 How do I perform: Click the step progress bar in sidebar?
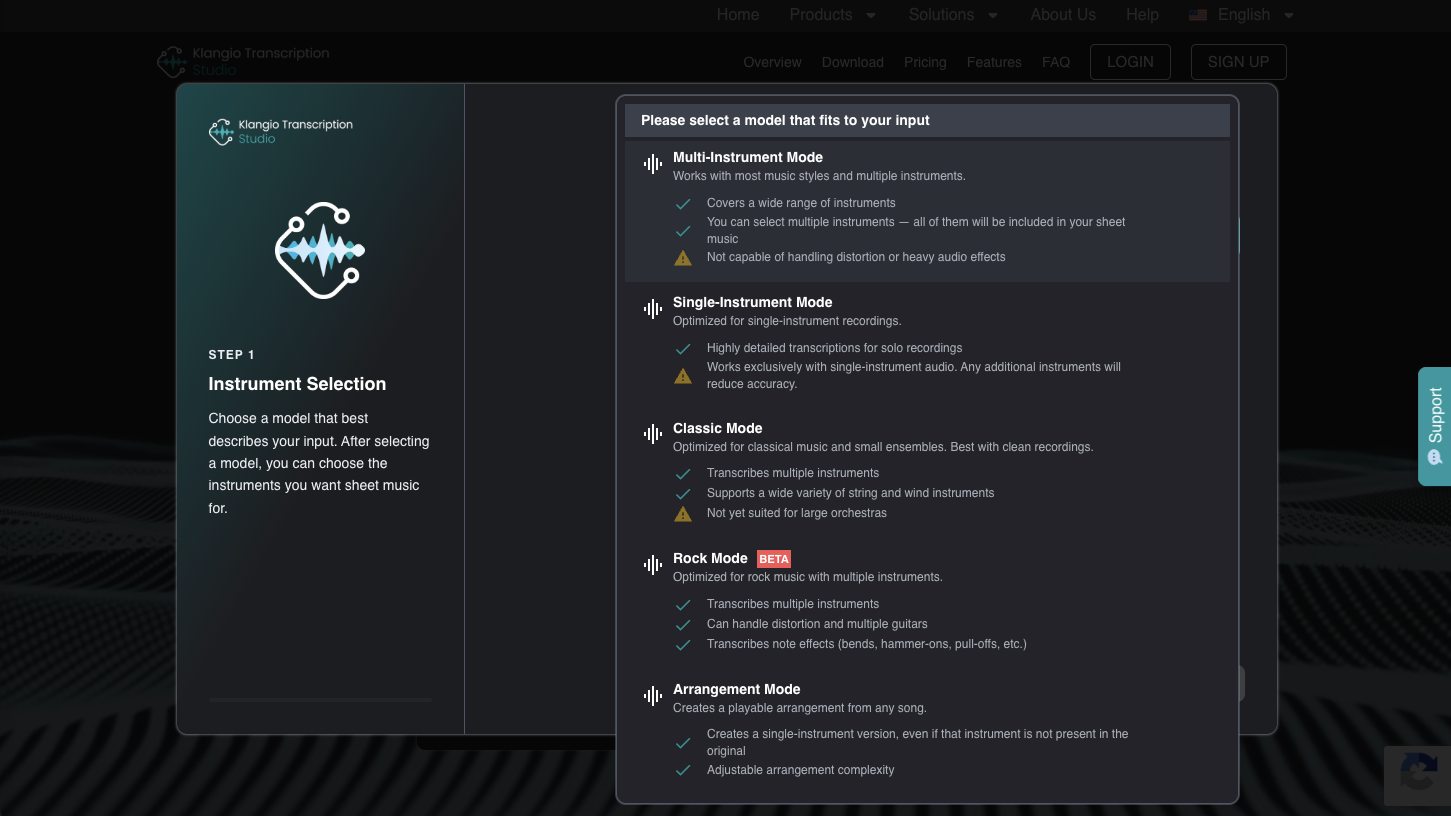click(321, 700)
